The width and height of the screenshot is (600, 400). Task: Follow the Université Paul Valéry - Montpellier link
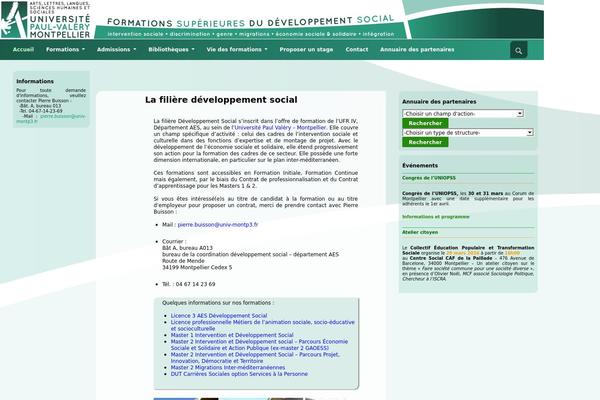[280, 127]
